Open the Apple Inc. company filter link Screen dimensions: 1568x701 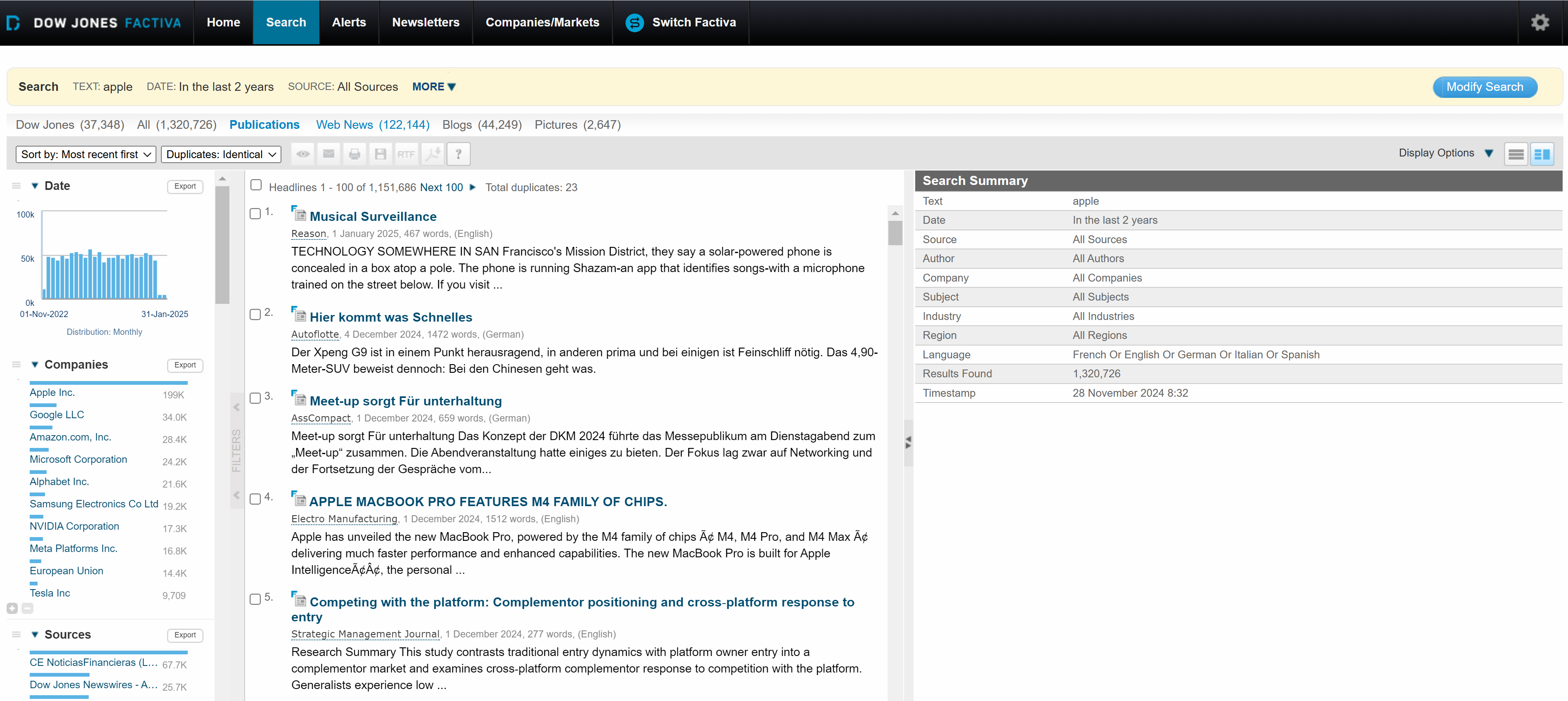coord(52,393)
